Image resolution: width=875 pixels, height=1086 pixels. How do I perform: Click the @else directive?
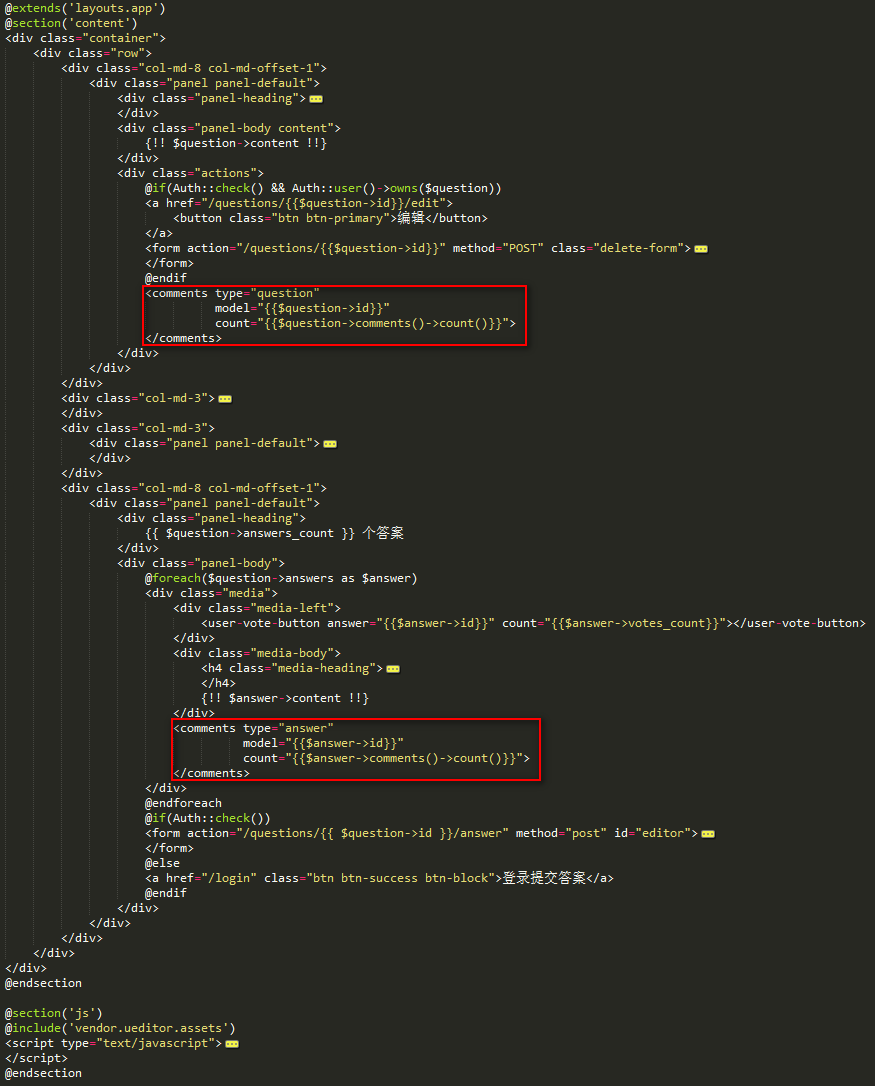point(163,864)
